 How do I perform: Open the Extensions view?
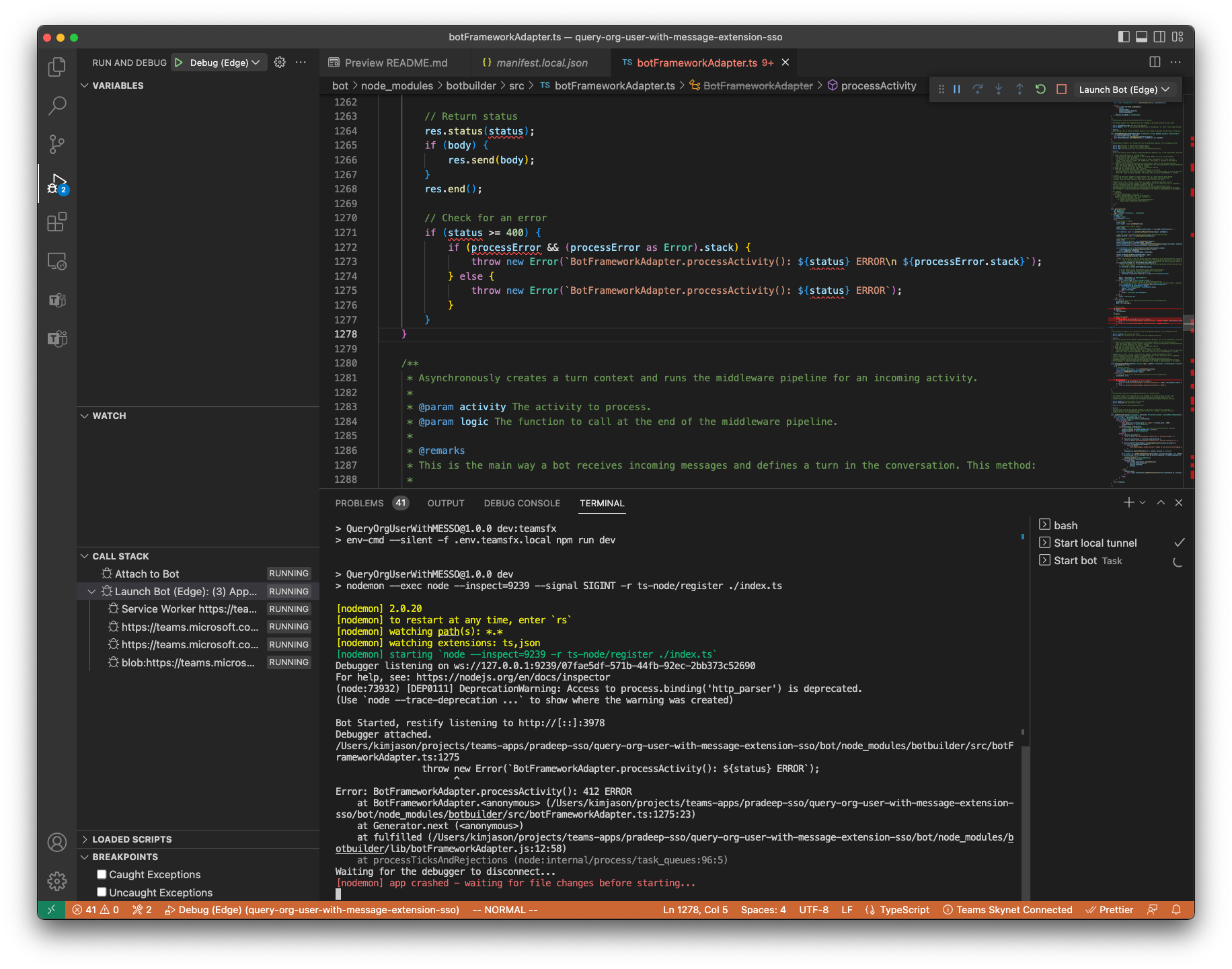pyautogui.click(x=57, y=222)
